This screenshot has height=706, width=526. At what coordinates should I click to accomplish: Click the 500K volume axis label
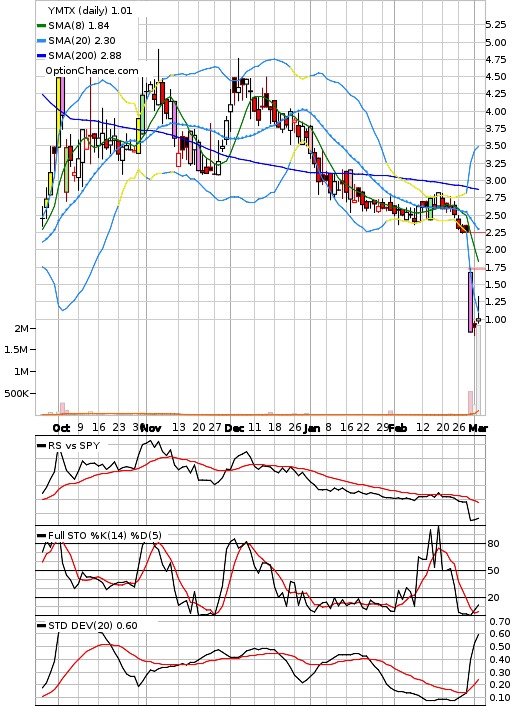coord(17,394)
